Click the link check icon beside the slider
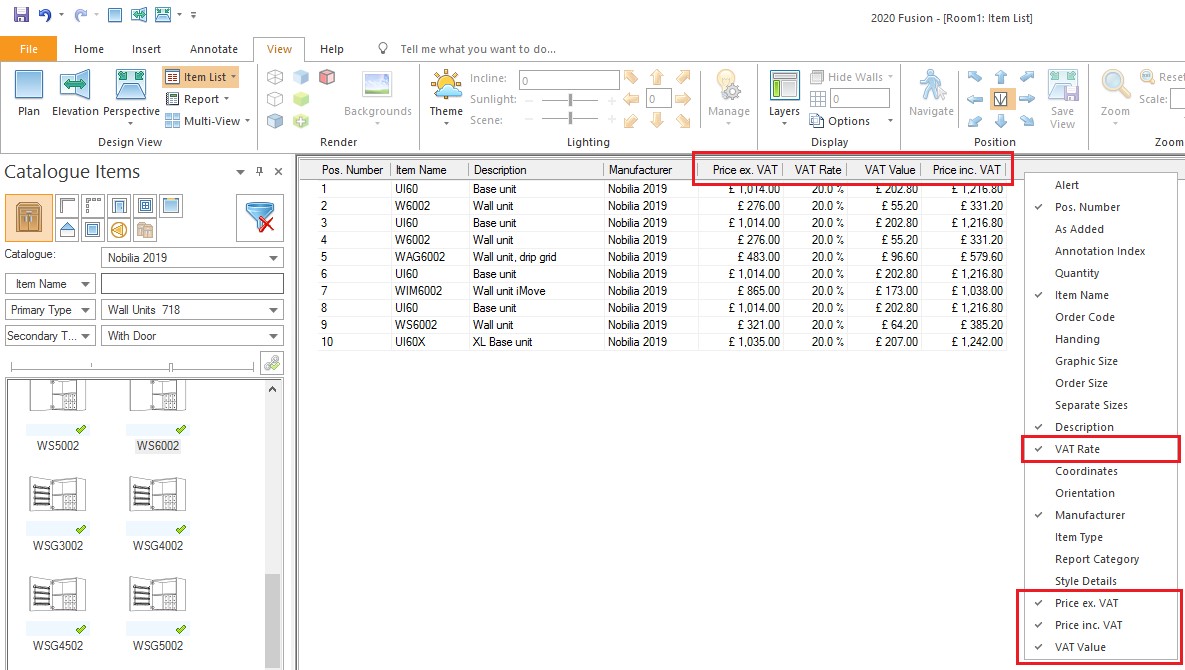The image size is (1185, 670). [x=272, y=363]
